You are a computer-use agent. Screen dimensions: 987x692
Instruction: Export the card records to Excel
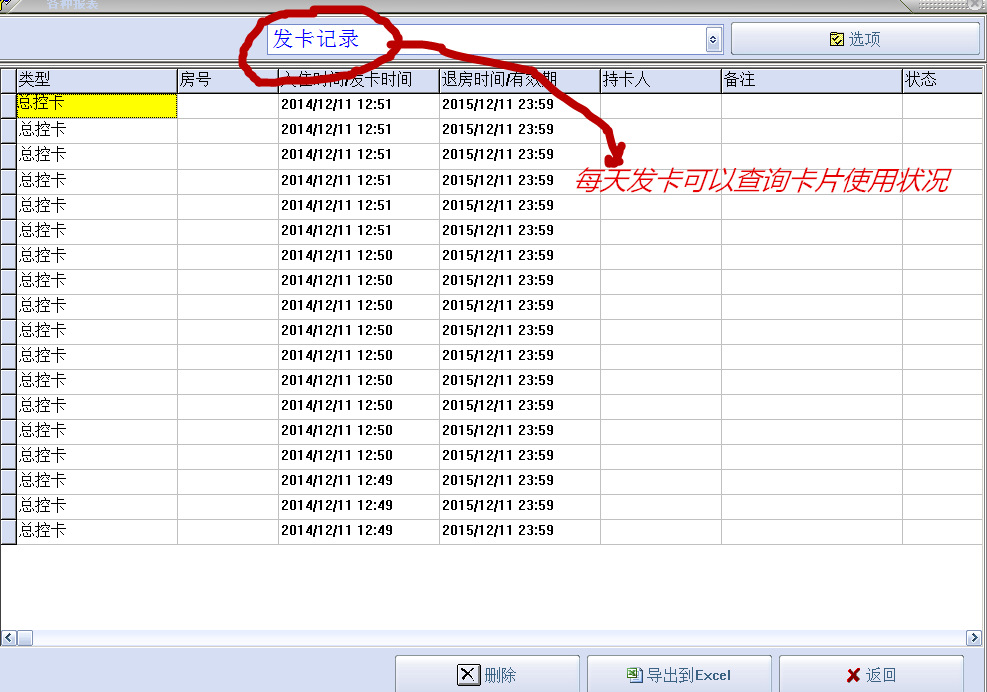point(679,675)
